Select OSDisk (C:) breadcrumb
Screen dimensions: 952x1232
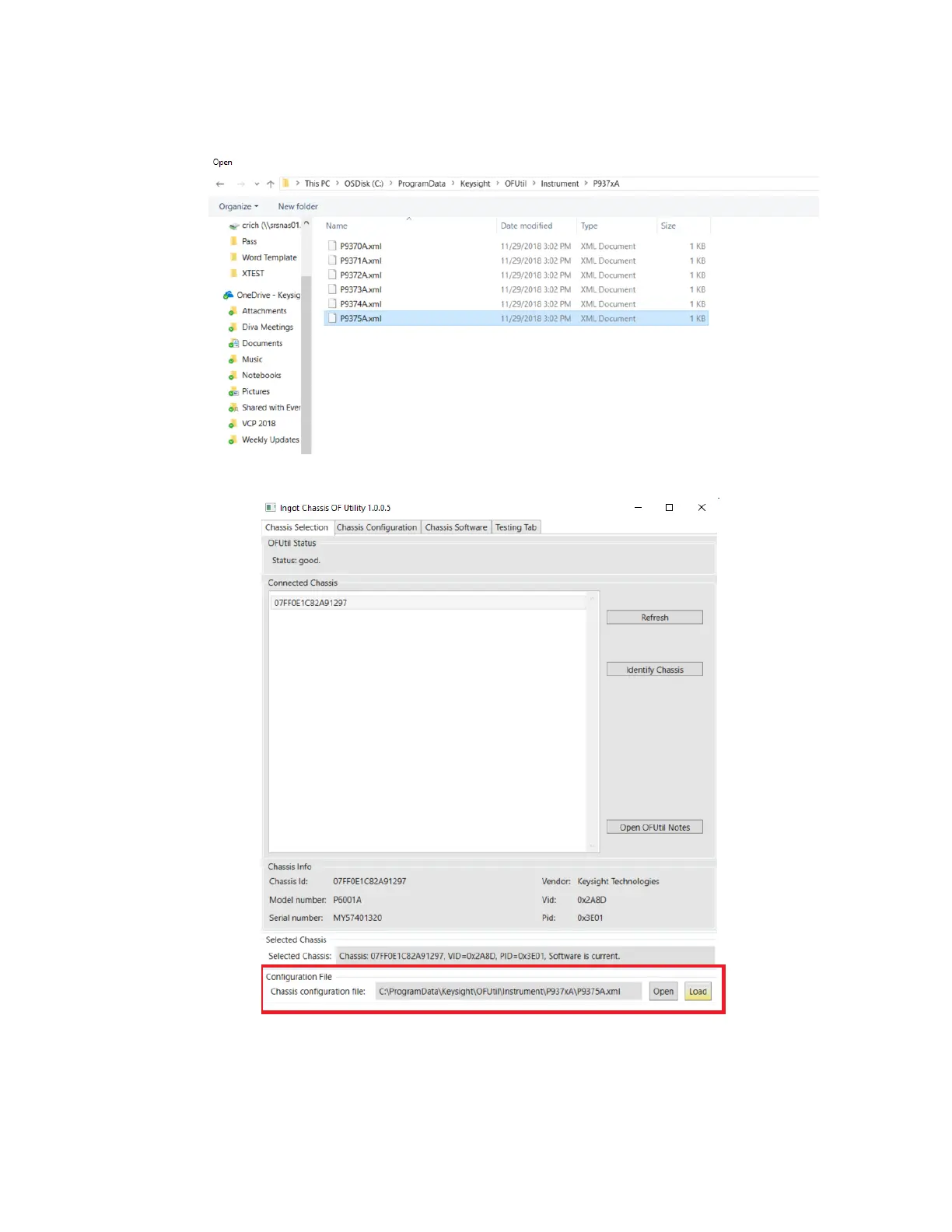click(364, 184)
